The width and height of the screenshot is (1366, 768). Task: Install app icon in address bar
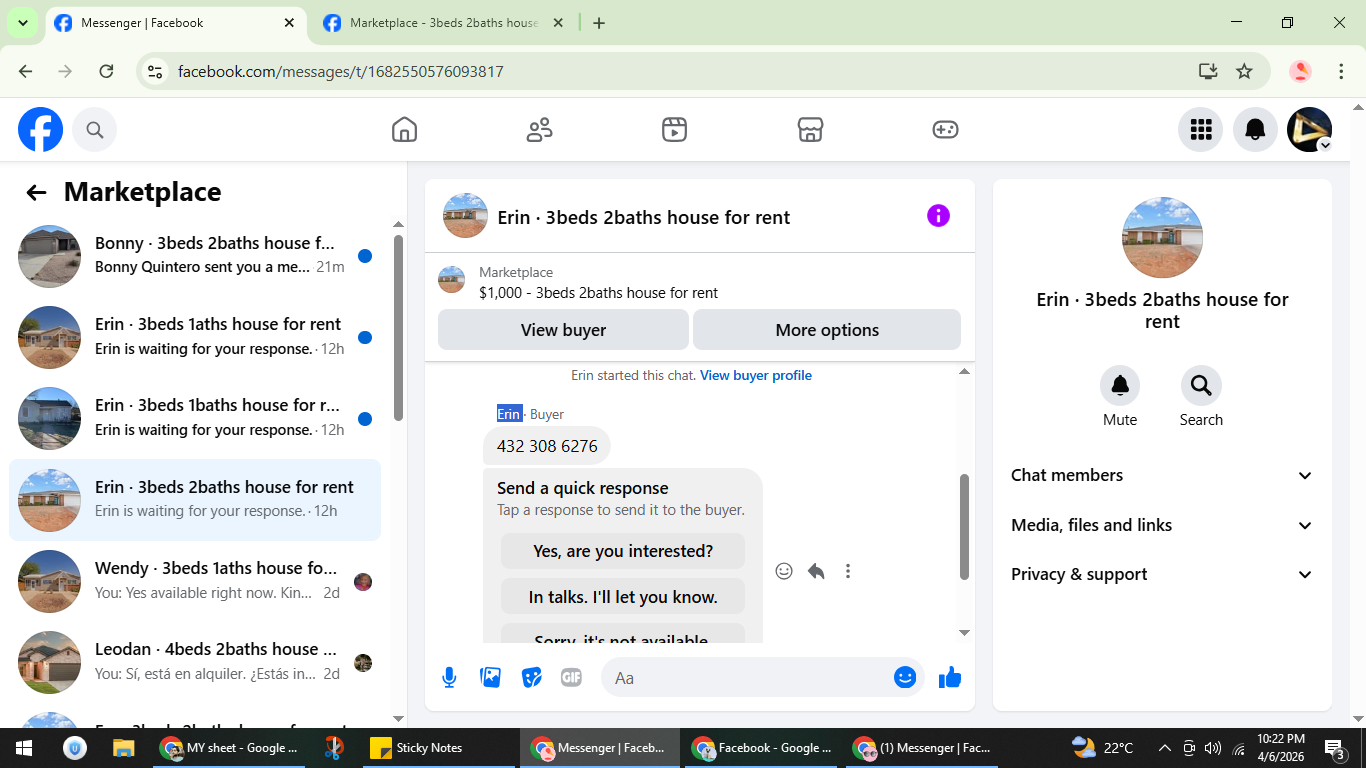[1208, 71]
